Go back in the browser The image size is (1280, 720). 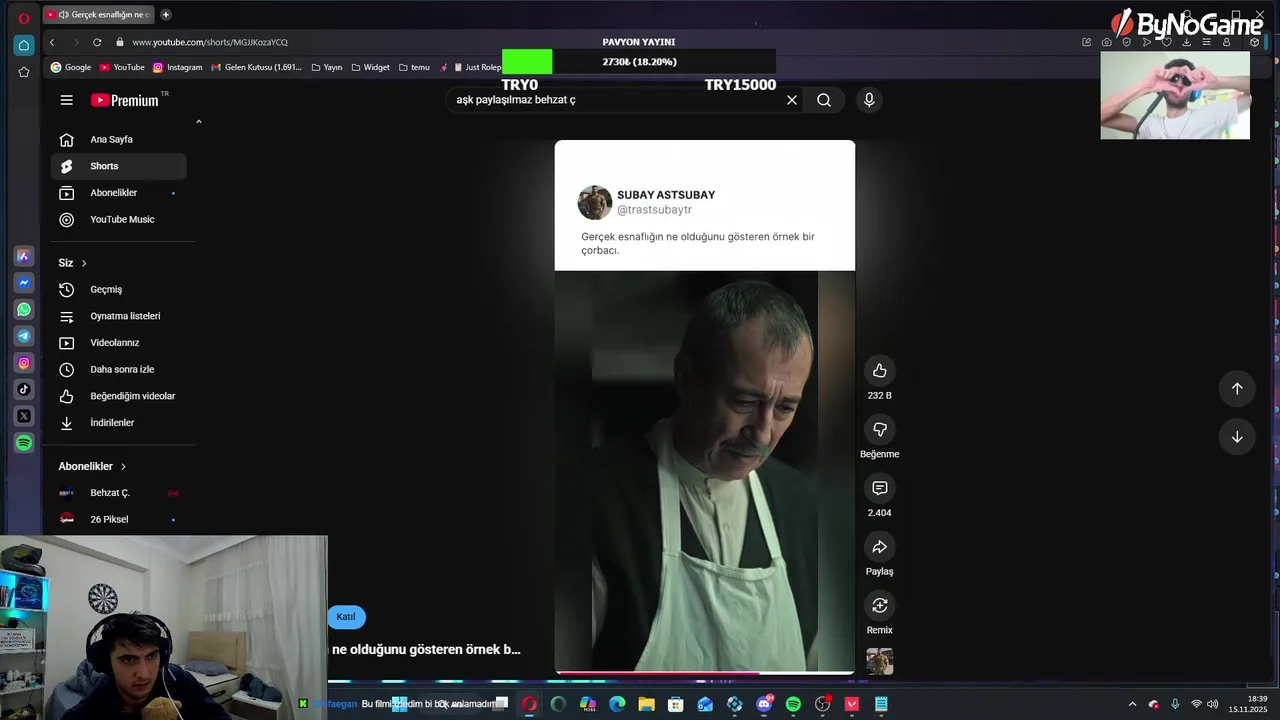pos(52,42)
